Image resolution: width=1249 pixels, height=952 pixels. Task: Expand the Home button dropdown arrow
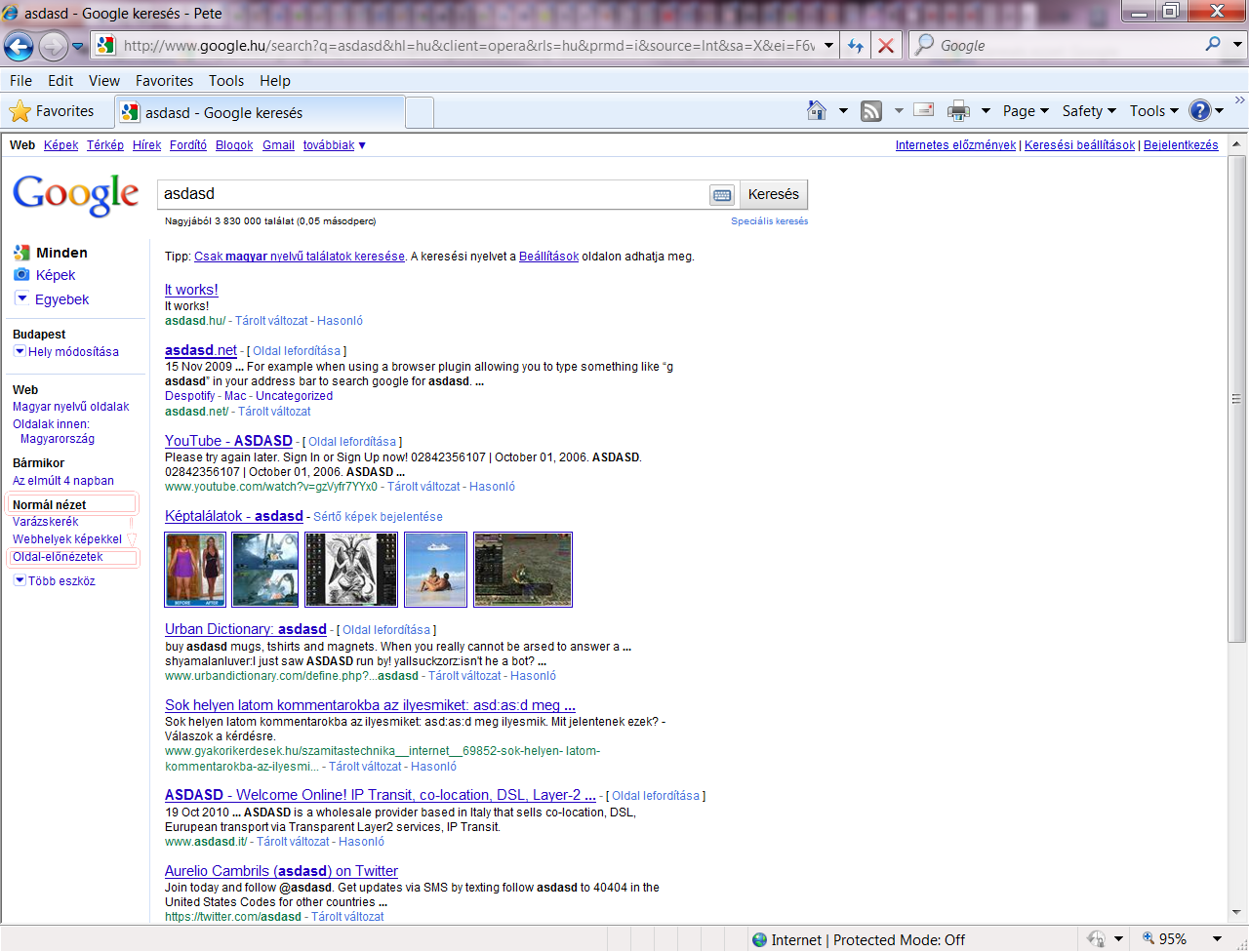coord(843,111)
